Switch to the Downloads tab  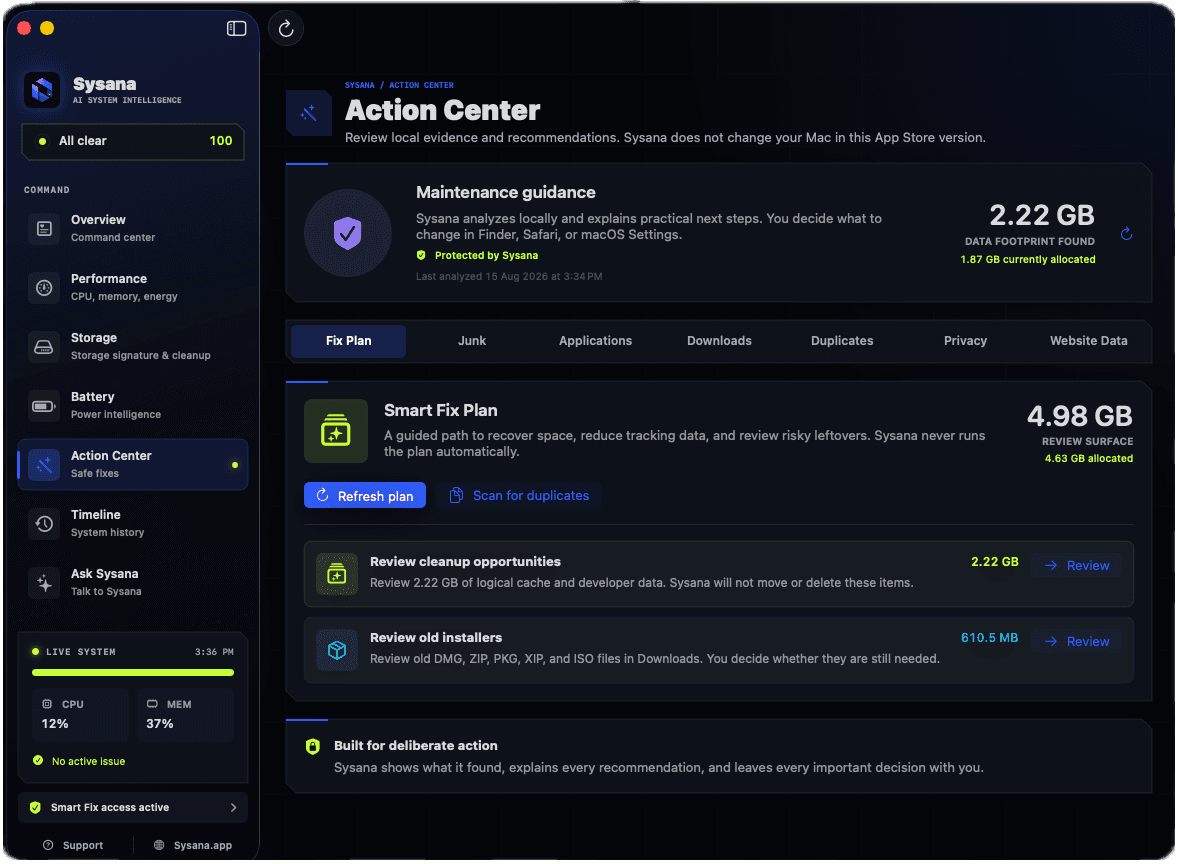click(719, 341)
